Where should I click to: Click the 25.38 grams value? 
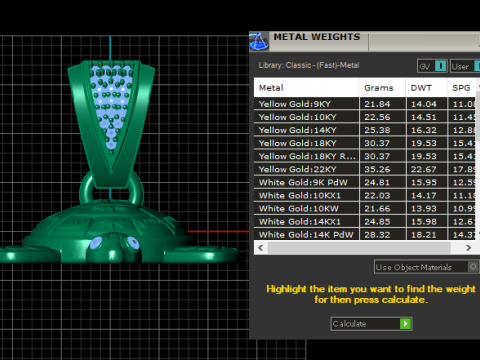(377, 130)
